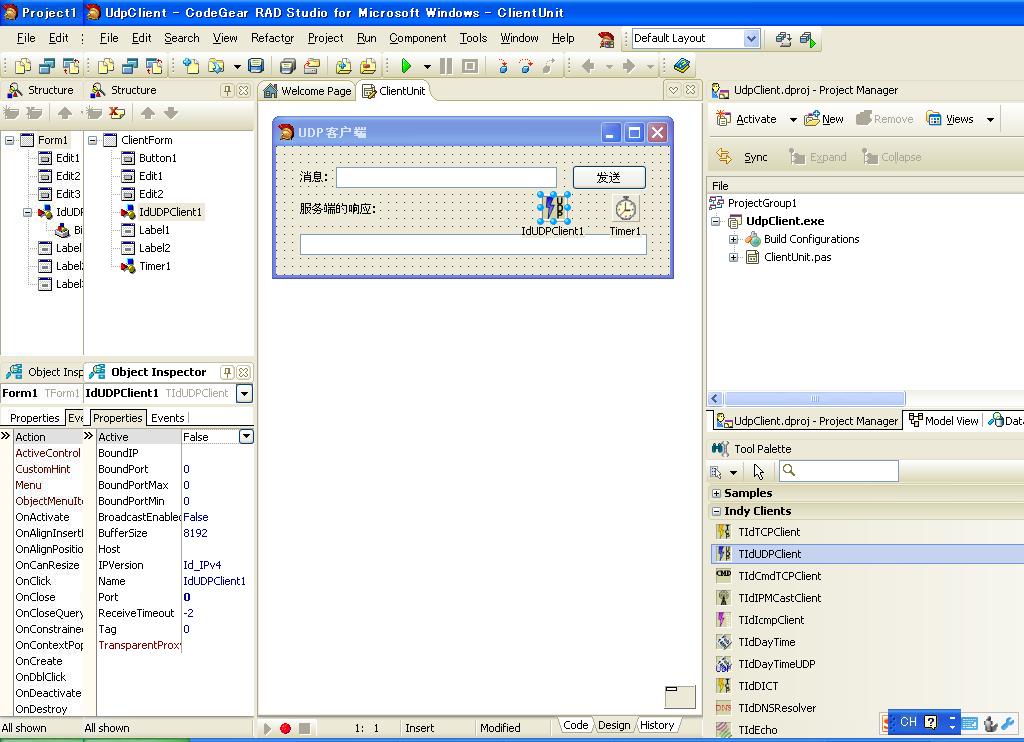The height and width of the screenshot is (742, 1024).
Task: Click the Program Reset stop icon
Action: [x=470, y=66]
